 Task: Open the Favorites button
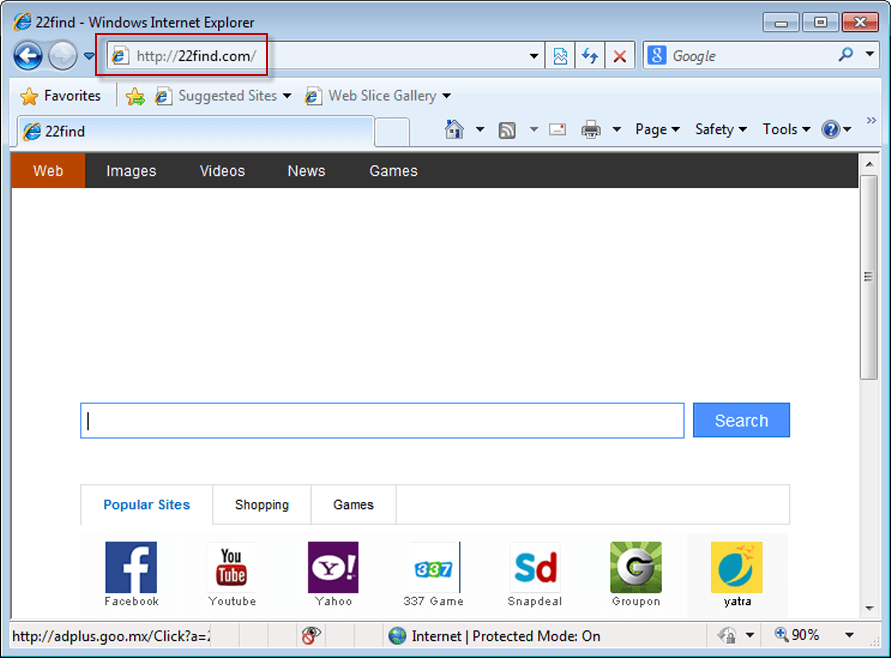point(61,96)
